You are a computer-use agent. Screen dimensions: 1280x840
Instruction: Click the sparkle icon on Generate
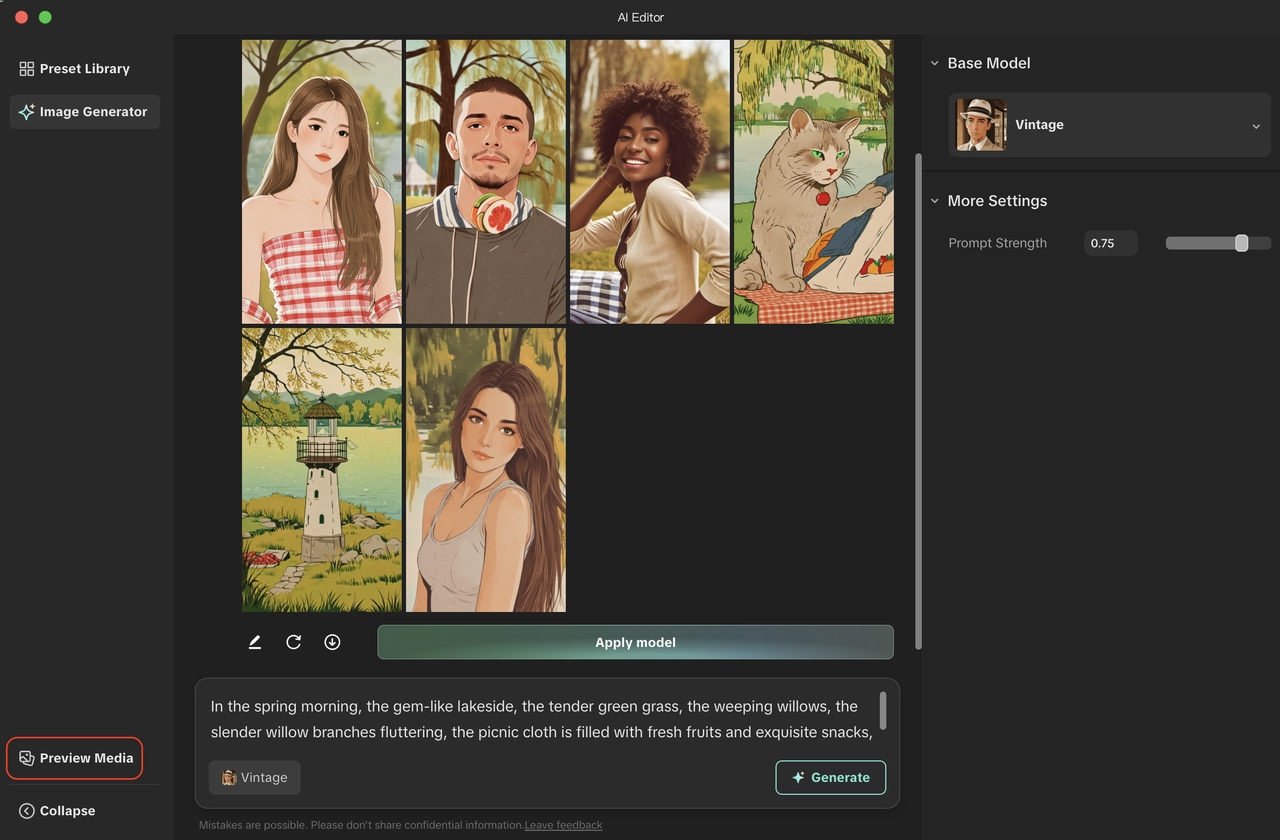point(798,778)
